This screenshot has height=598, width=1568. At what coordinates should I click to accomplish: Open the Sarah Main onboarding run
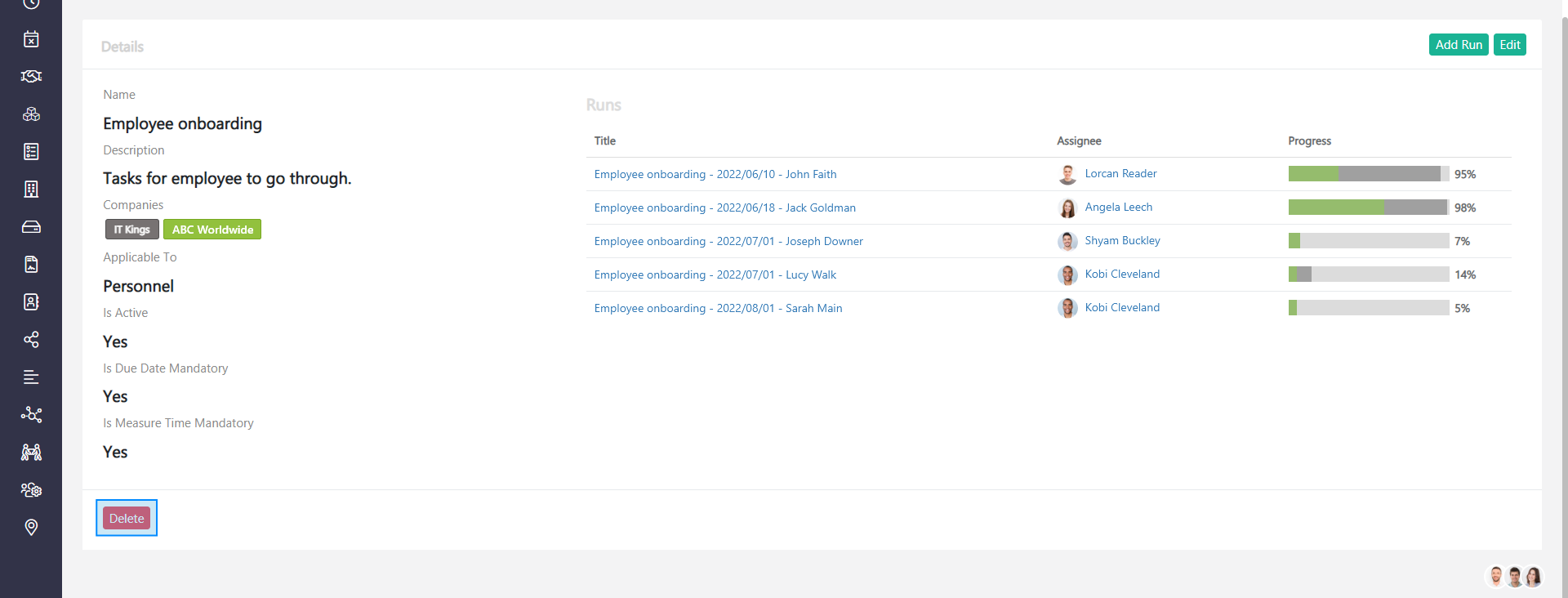718,308
